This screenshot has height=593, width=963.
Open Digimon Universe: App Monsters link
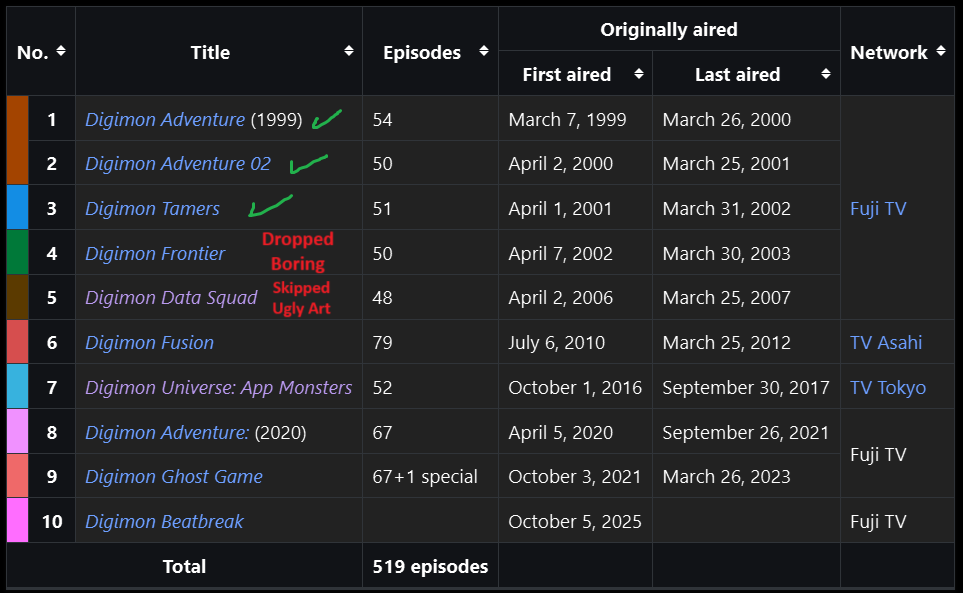[219, 387]
